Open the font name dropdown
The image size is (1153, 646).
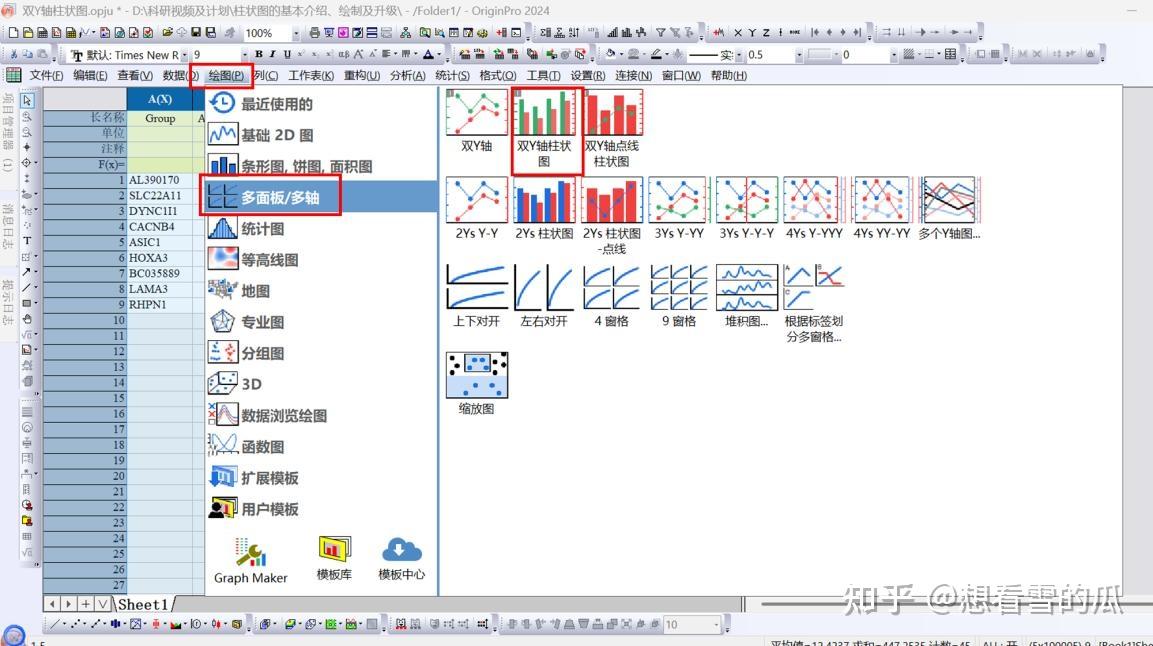(x=185, y=55)
